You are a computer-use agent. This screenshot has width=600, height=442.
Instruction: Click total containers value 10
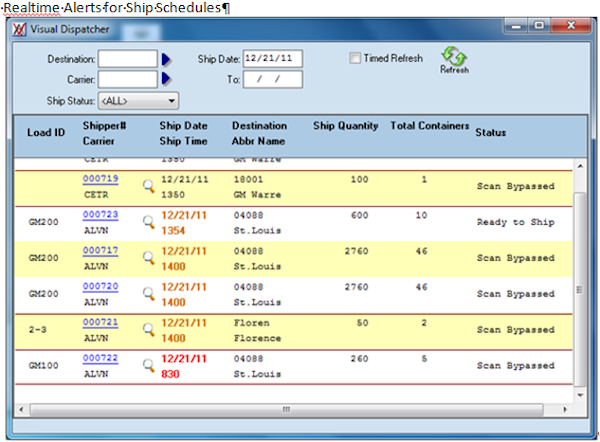point(421,215)
